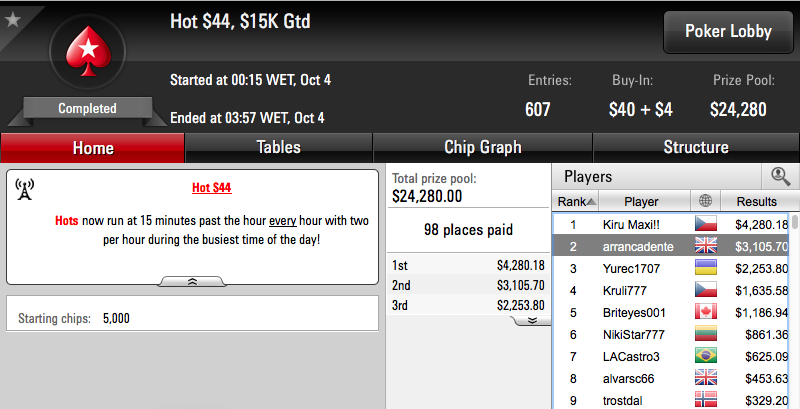Switch to the Tables tab
This screenshot has height=409, width=800.
pos(279,147)
